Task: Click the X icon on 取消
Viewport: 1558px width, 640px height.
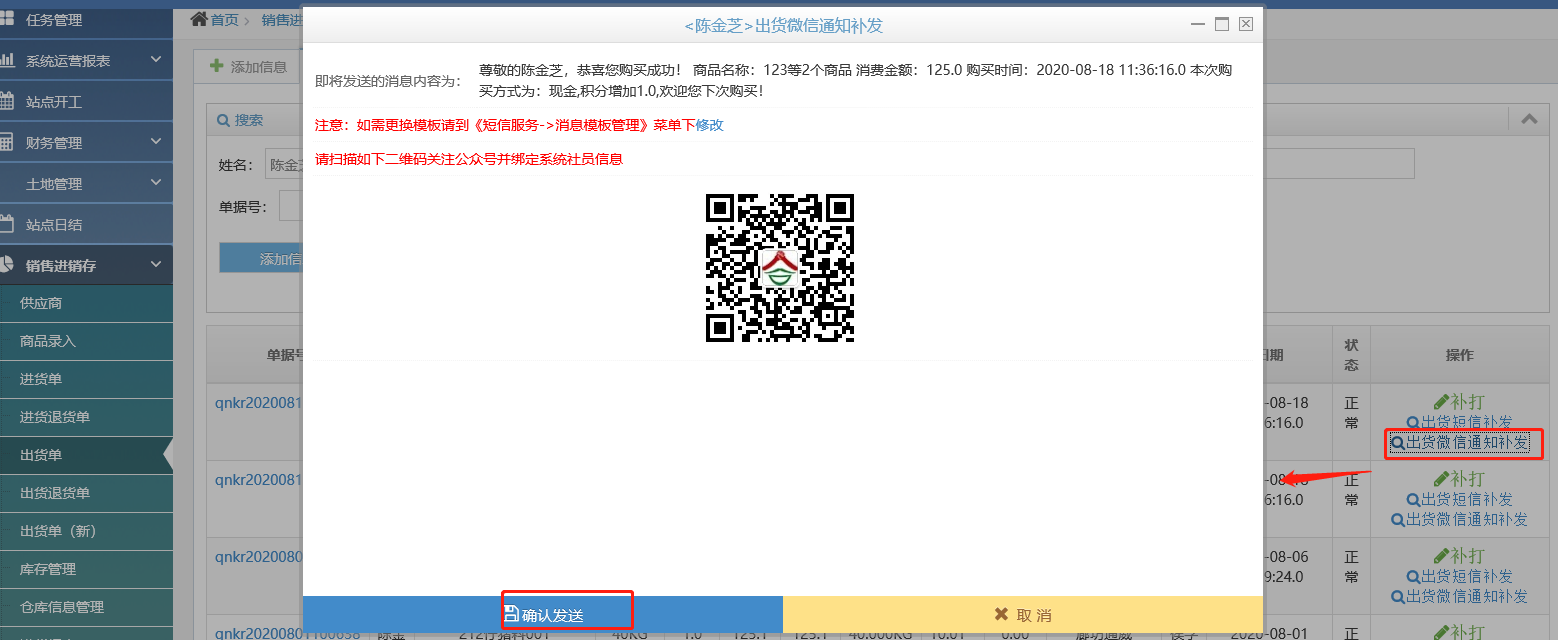Action: coord(1001,614)
